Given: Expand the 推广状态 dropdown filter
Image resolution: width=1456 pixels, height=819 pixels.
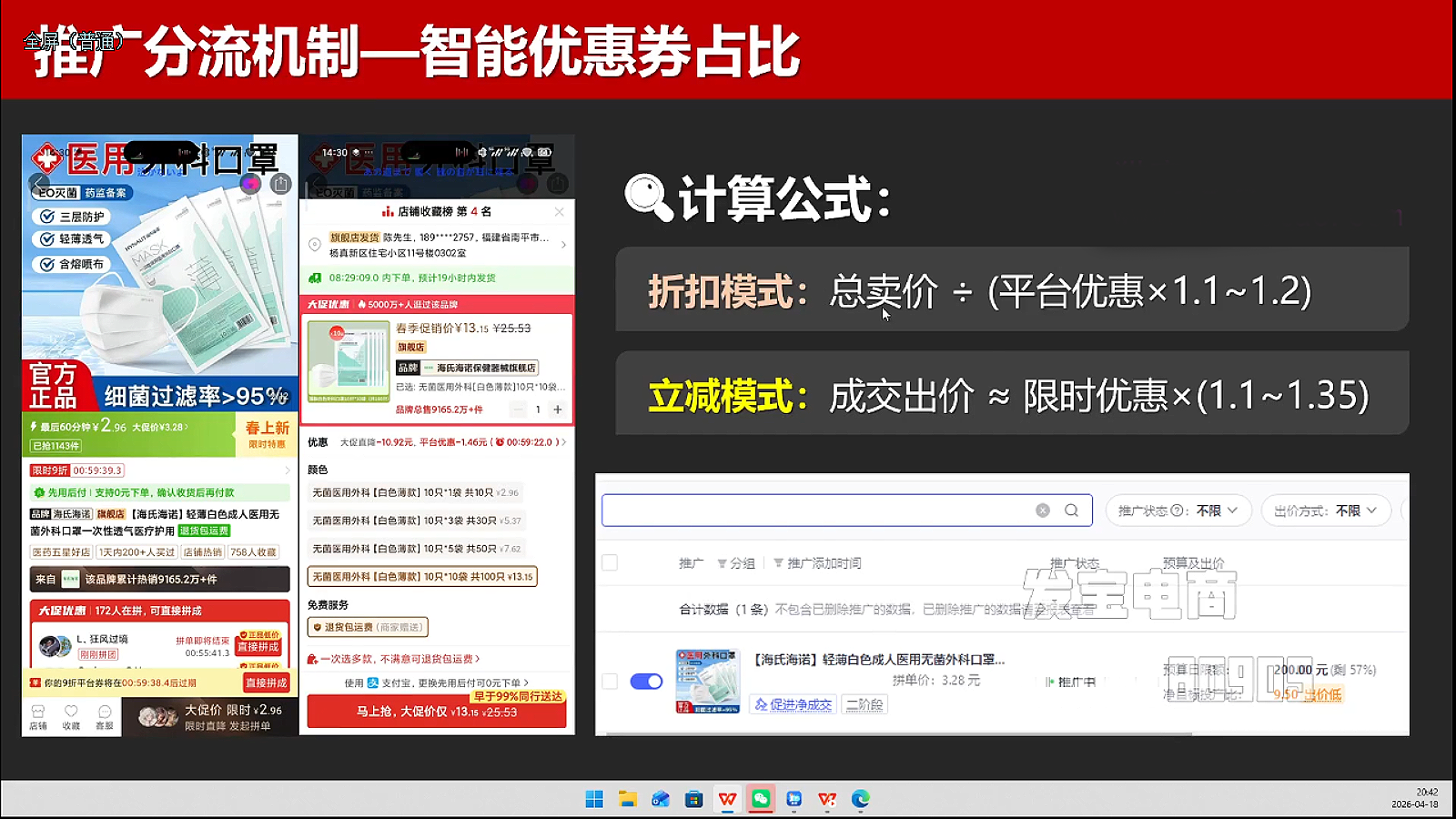Looking at the screenshot, I should point(1178,511).
